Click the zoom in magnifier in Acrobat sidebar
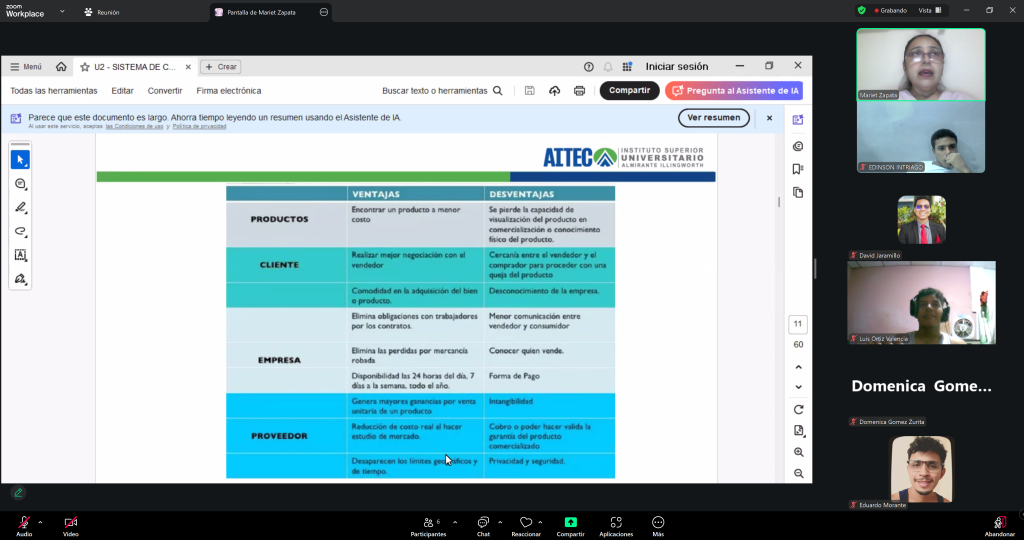This screenshot has height=540, width=1024. pos(798,452)
